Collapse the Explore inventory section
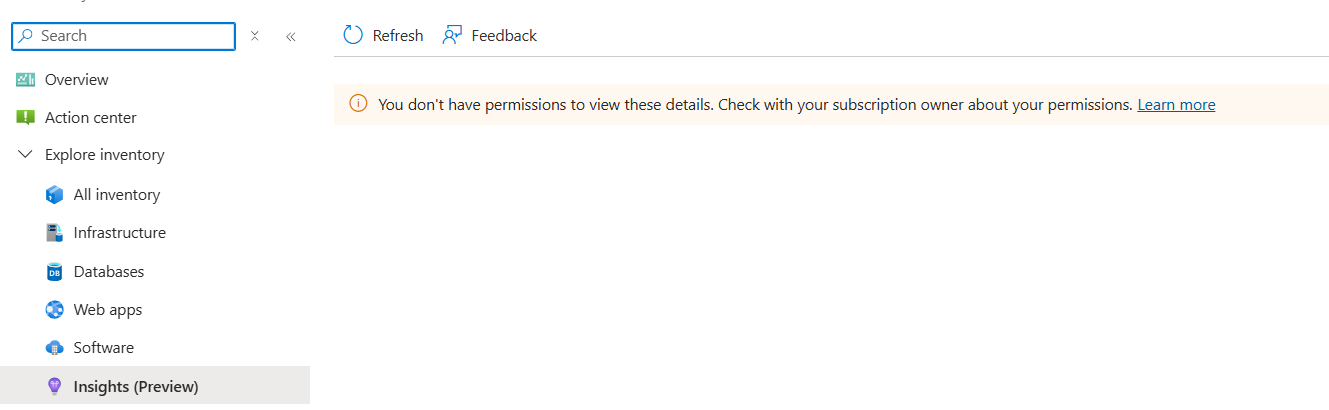Image resolution: width=1329 pixels, height=410 pixels. click(26, 155)
